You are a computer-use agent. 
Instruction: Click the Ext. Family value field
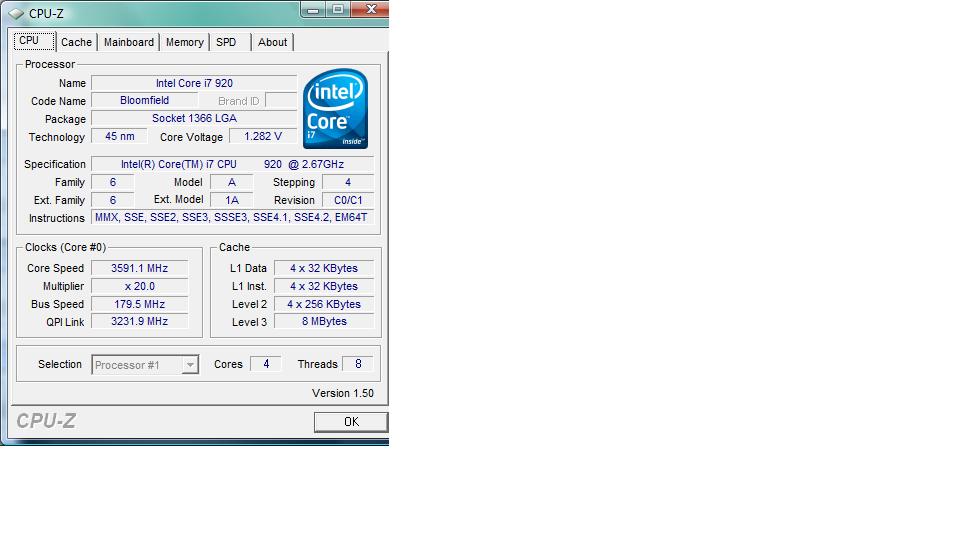coord(113,200)
